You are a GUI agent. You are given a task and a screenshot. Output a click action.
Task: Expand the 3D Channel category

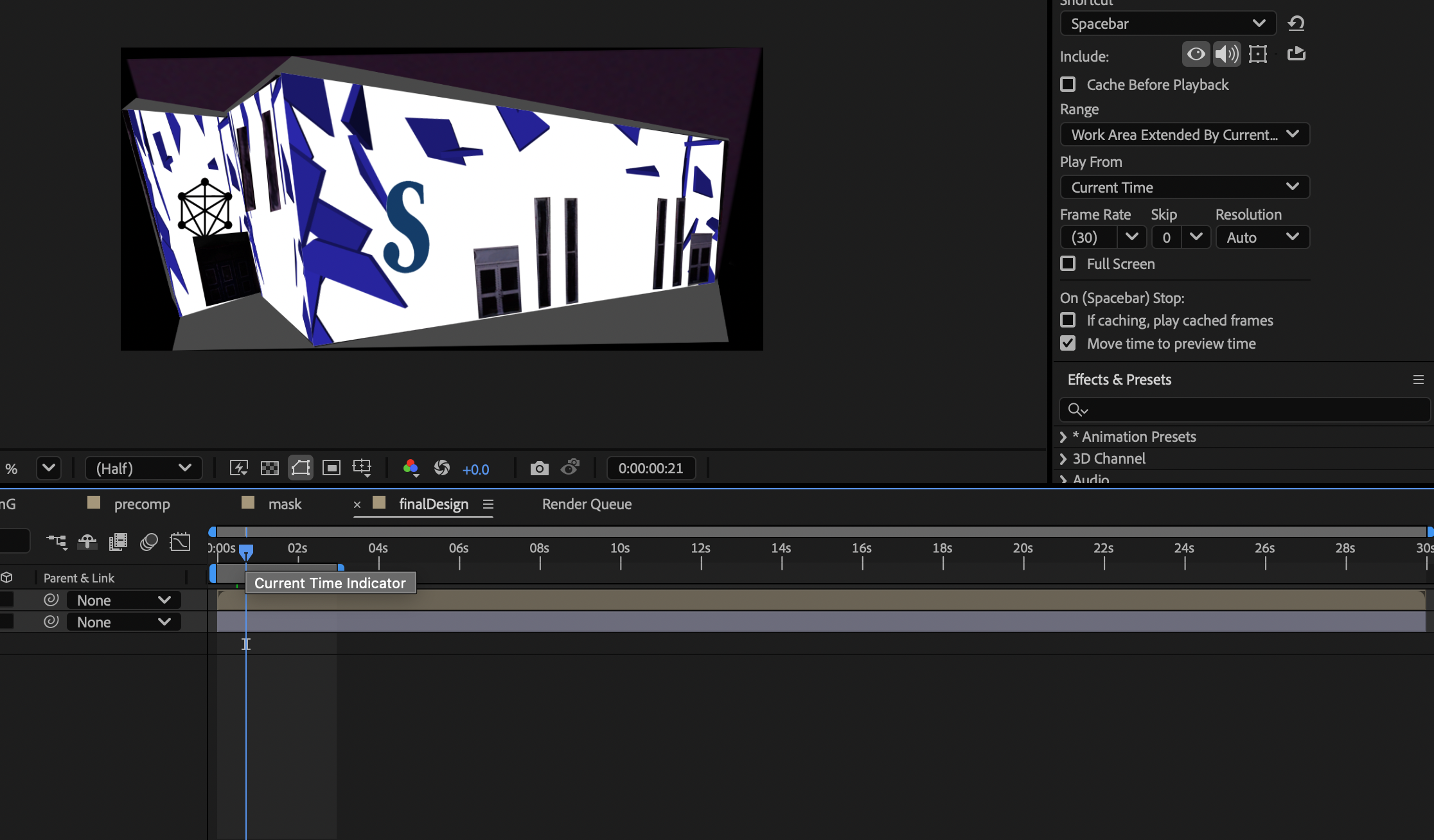pos(1064,459)
